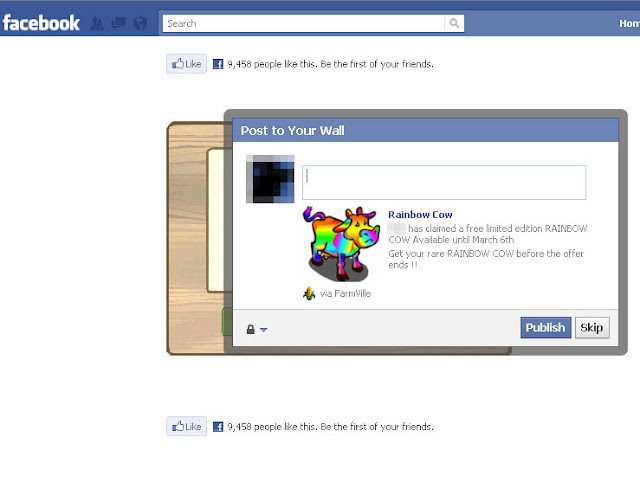Open the notifications globe icon
The image size is (640, 489).
[140, 23]
